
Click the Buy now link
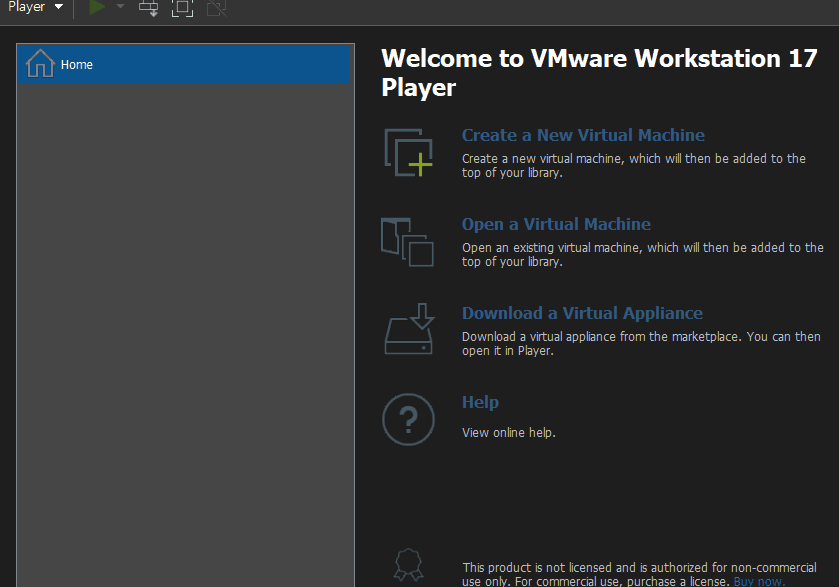(x=759, y=581)
